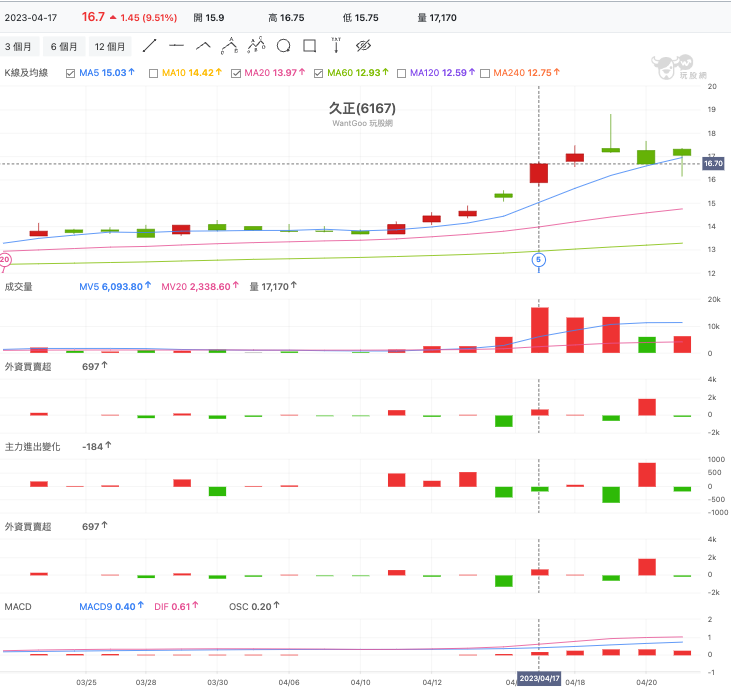The image size is (731, 688).
Task: Click the tallest red volume bar
Action: click(539, 330)
